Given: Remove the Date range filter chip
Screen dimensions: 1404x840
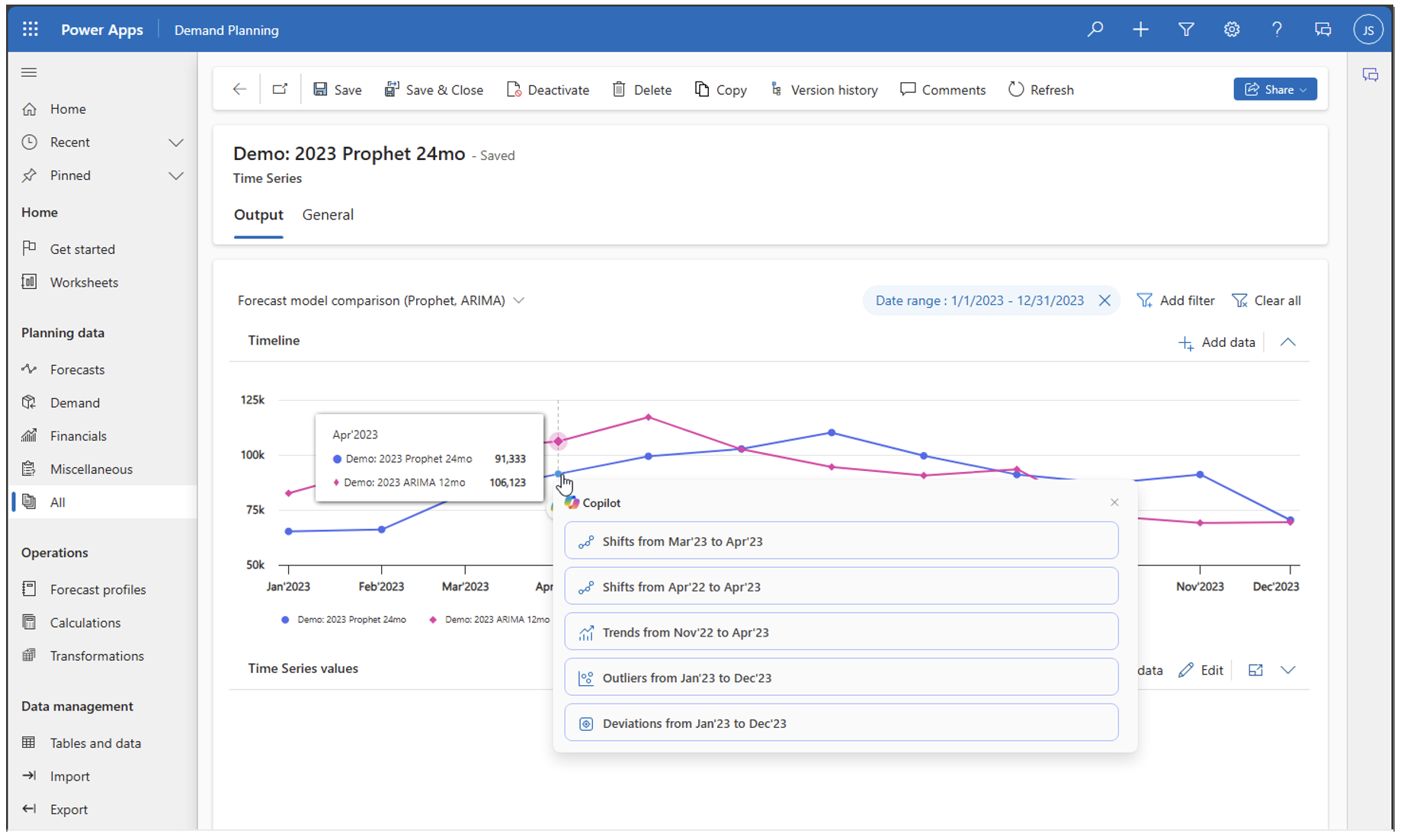Looking at the screenshot, I should pos(1104,300).
